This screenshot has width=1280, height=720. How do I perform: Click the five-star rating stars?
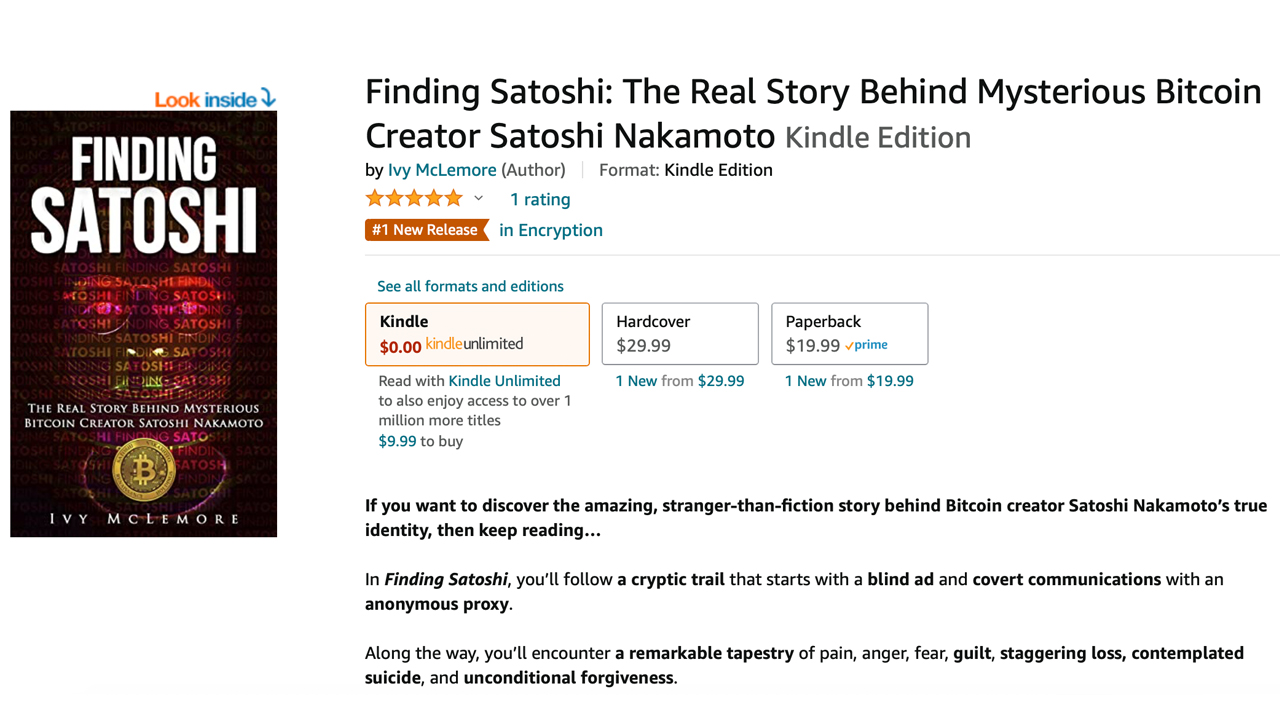click(414, 198)
